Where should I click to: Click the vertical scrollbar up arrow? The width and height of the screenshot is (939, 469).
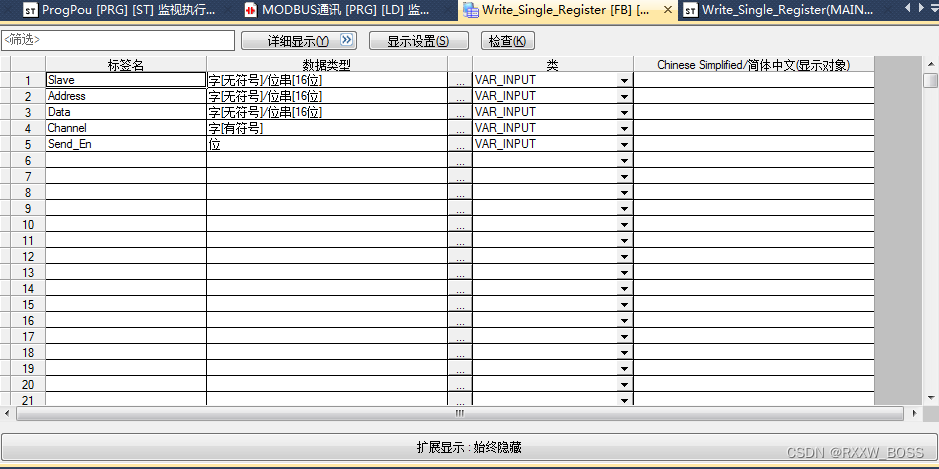tap(931, 64)
